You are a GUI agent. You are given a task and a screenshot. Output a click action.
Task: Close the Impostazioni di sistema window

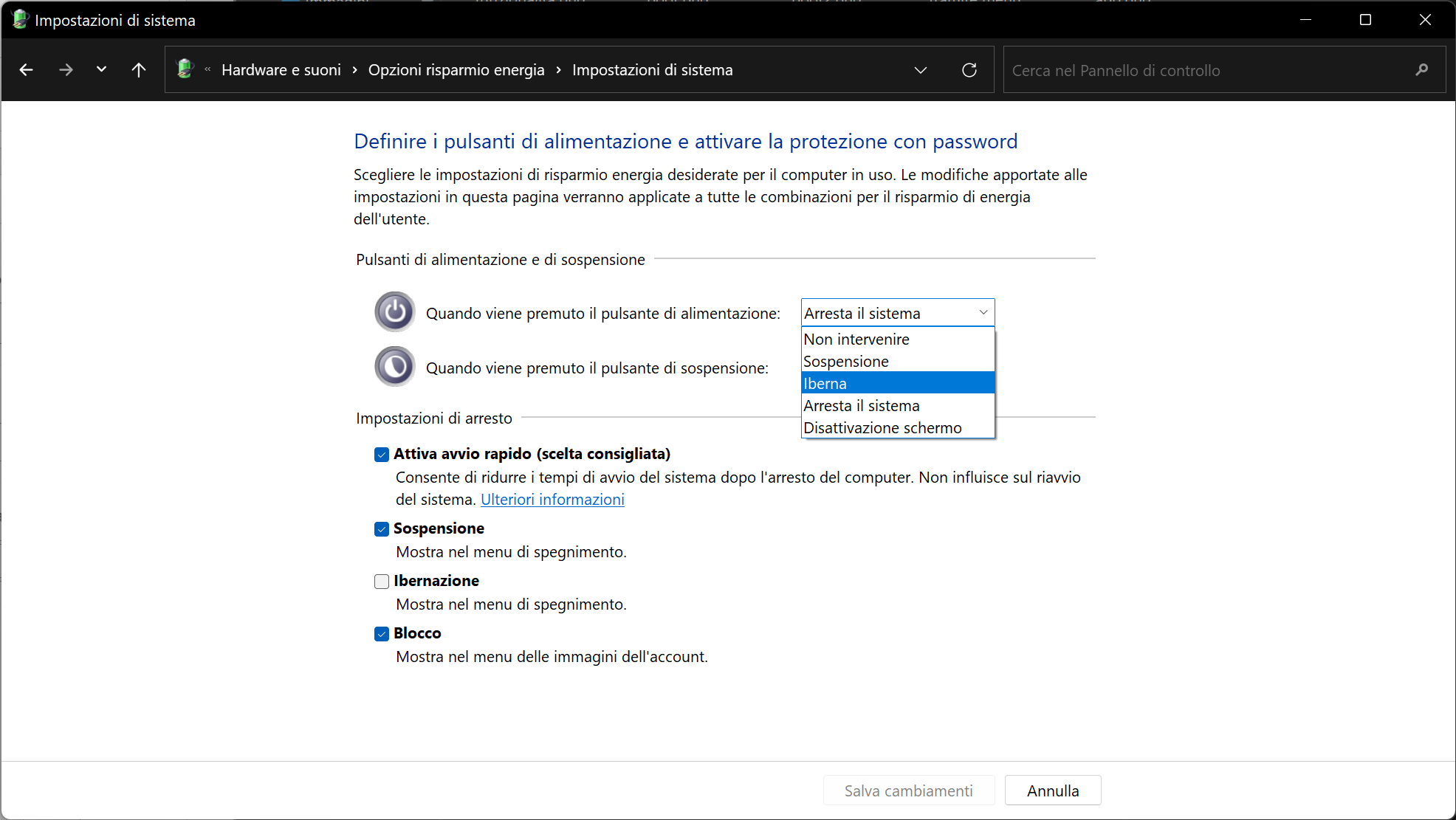[1425, 20]
